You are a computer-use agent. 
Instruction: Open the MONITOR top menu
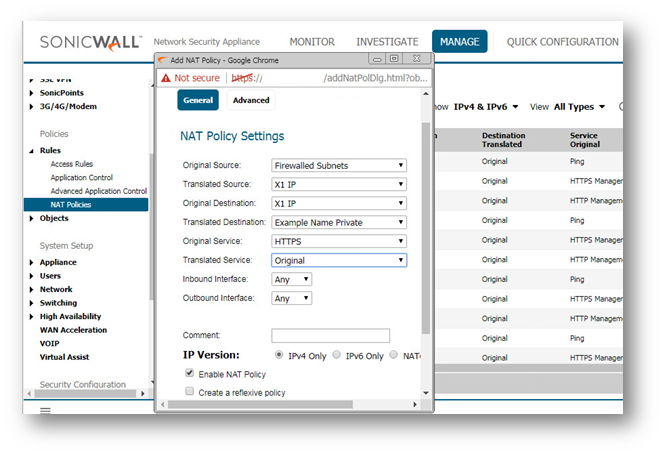pyautogui.click(x=312, y=42)
